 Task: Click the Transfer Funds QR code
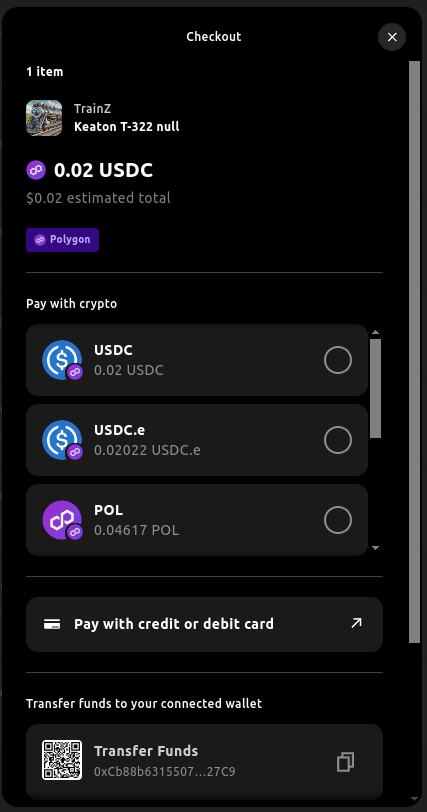coord(62,760)
